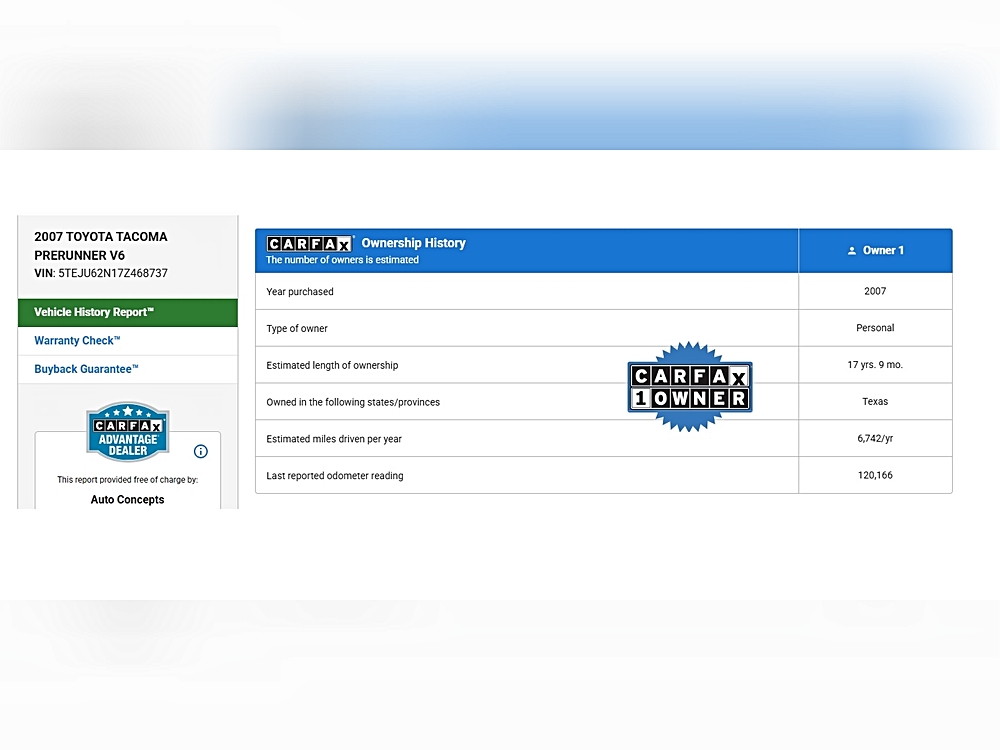Click the blue info circle icon

tap(200, 451)
